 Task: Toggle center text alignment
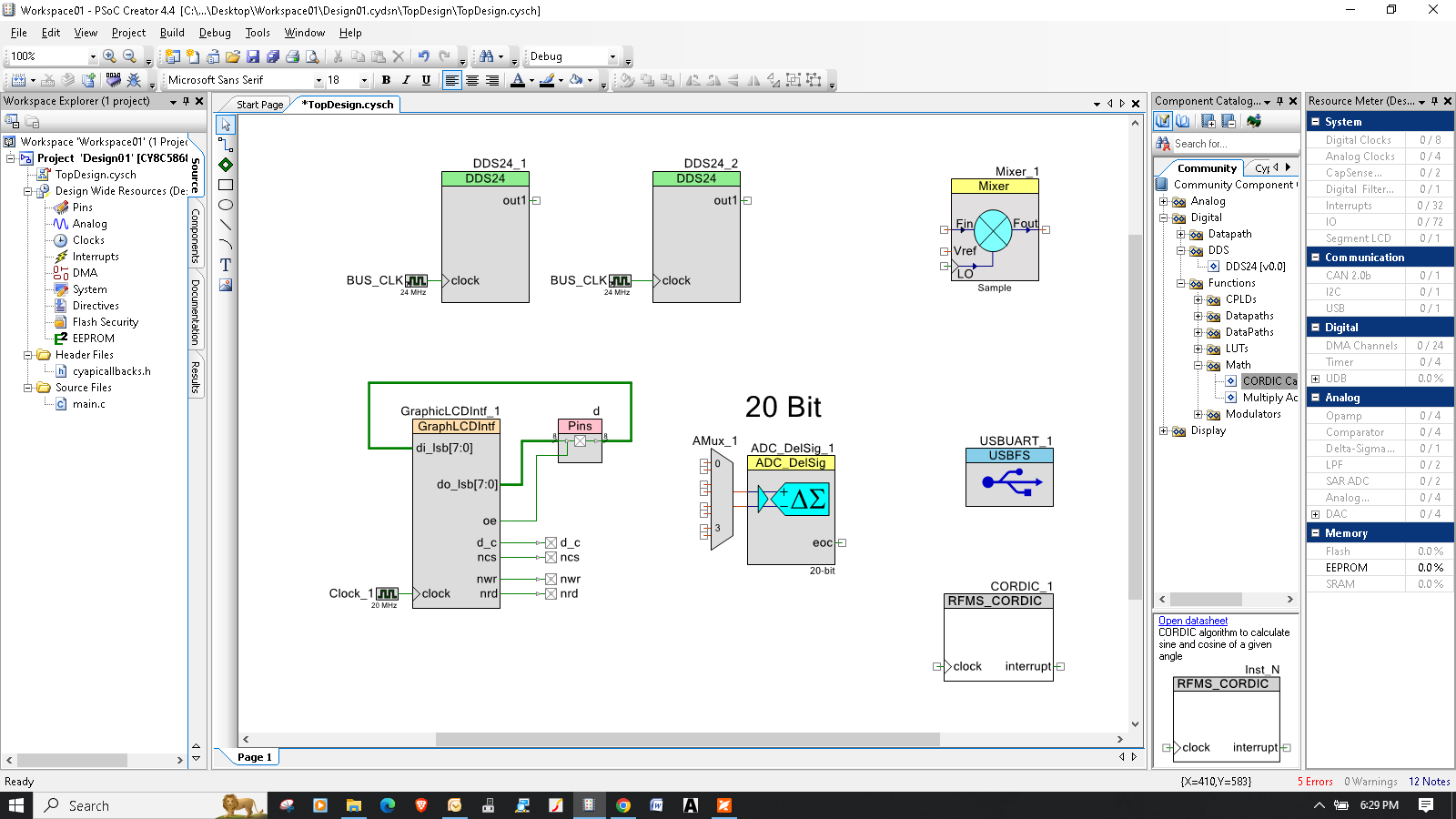471,80
